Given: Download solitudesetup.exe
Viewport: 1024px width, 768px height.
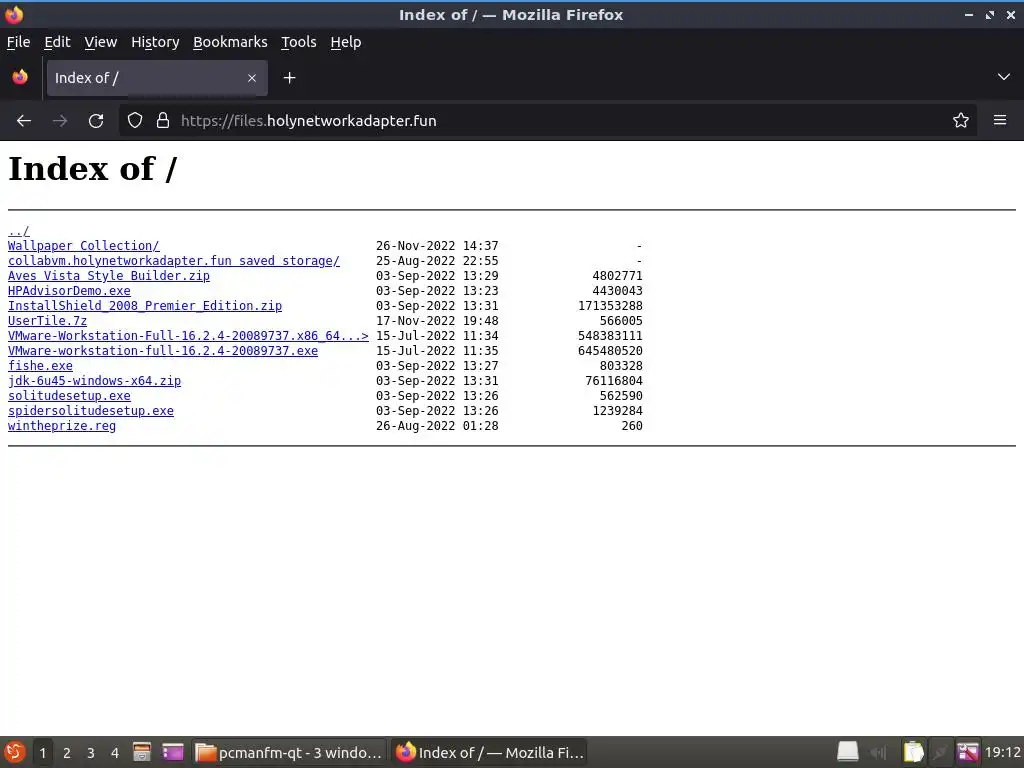Looking at the screenshot, I should [69, 396].
